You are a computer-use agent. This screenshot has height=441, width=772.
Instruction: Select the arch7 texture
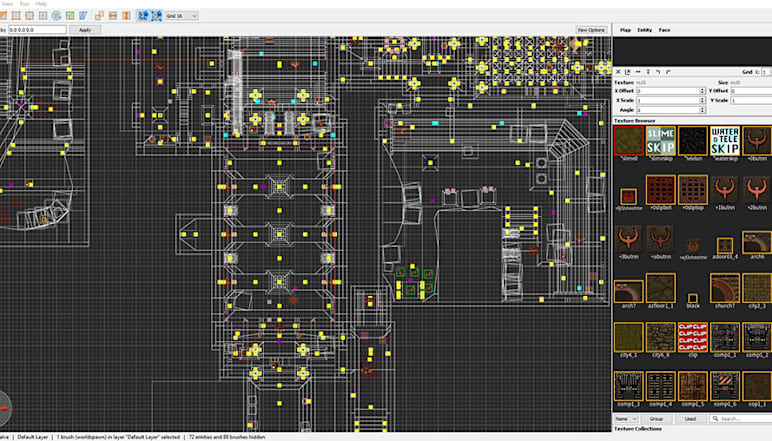point(628,291)
